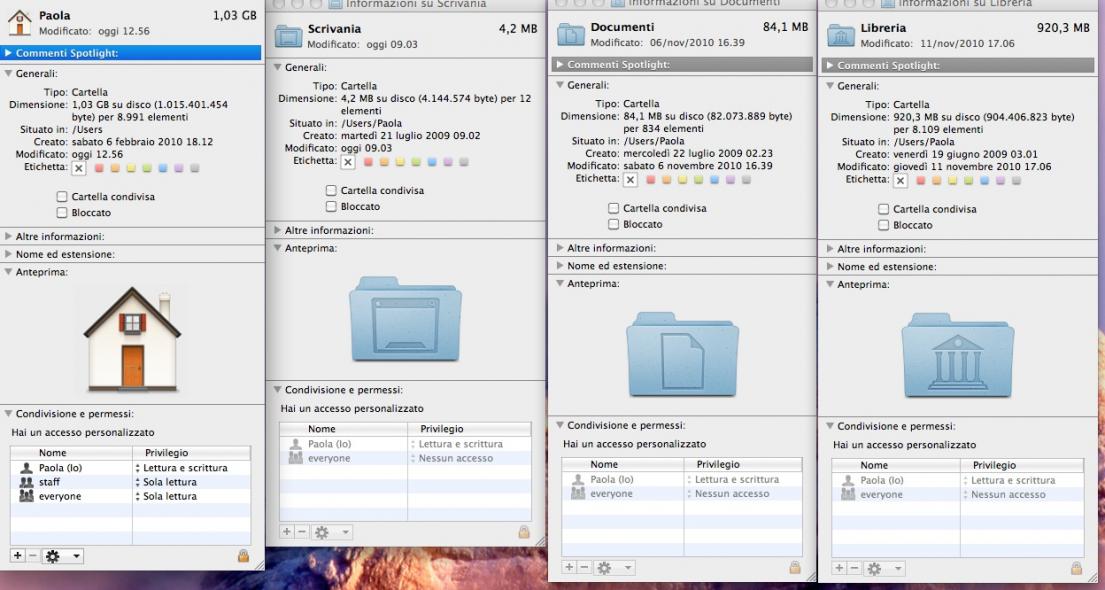Enable Bloccato in Libreria window
This screenshot has width=1105, height=590.
[x=884, y=225]
